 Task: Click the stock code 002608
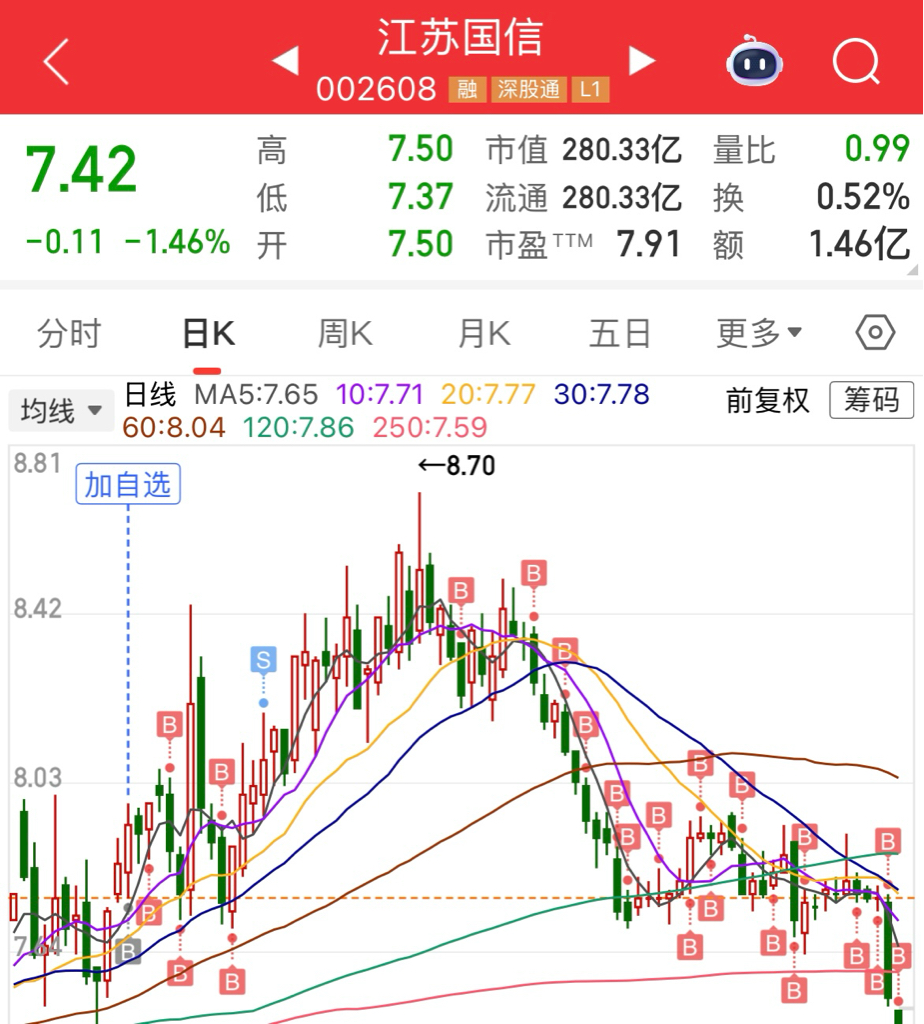[376, 89]
